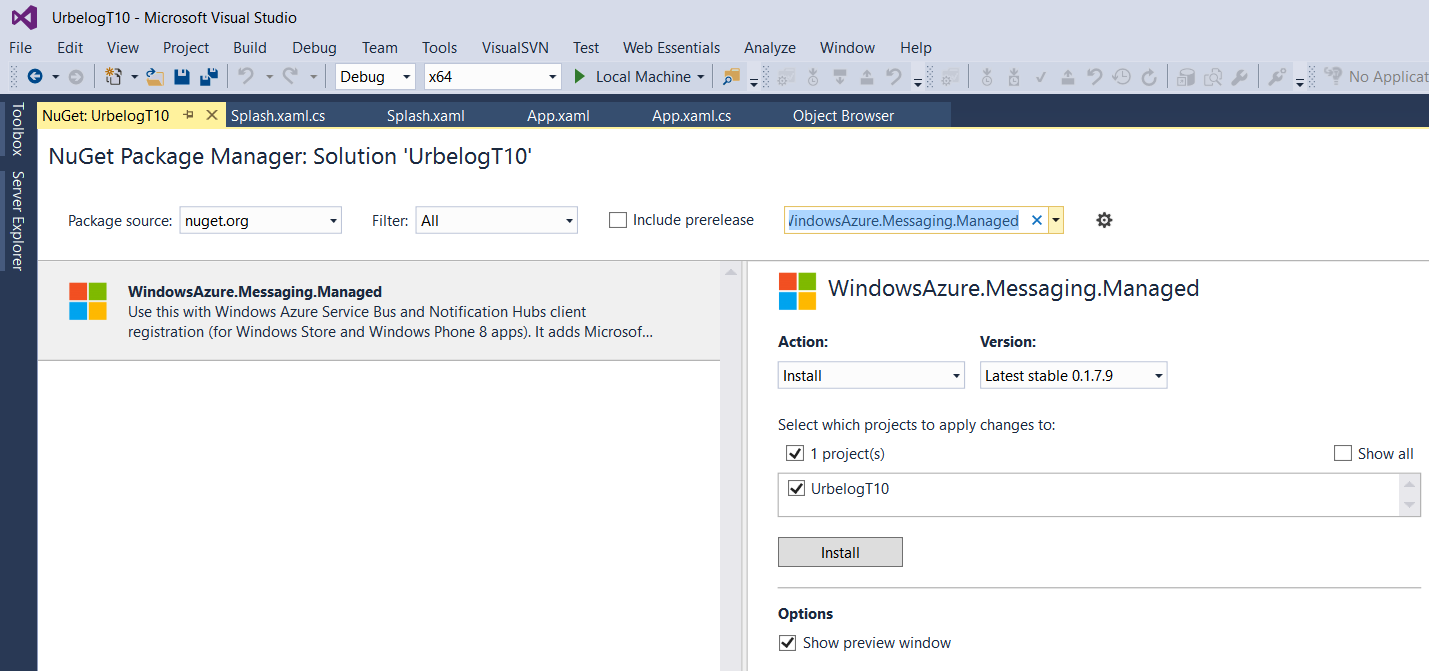Open the Package source dropdown
1429x671 pixels.
pyautogui.click(x=260, y=221)
